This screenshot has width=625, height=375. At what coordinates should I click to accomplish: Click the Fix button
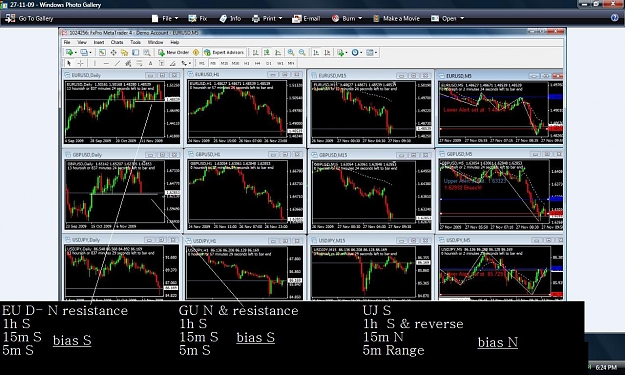coord(198,18)
